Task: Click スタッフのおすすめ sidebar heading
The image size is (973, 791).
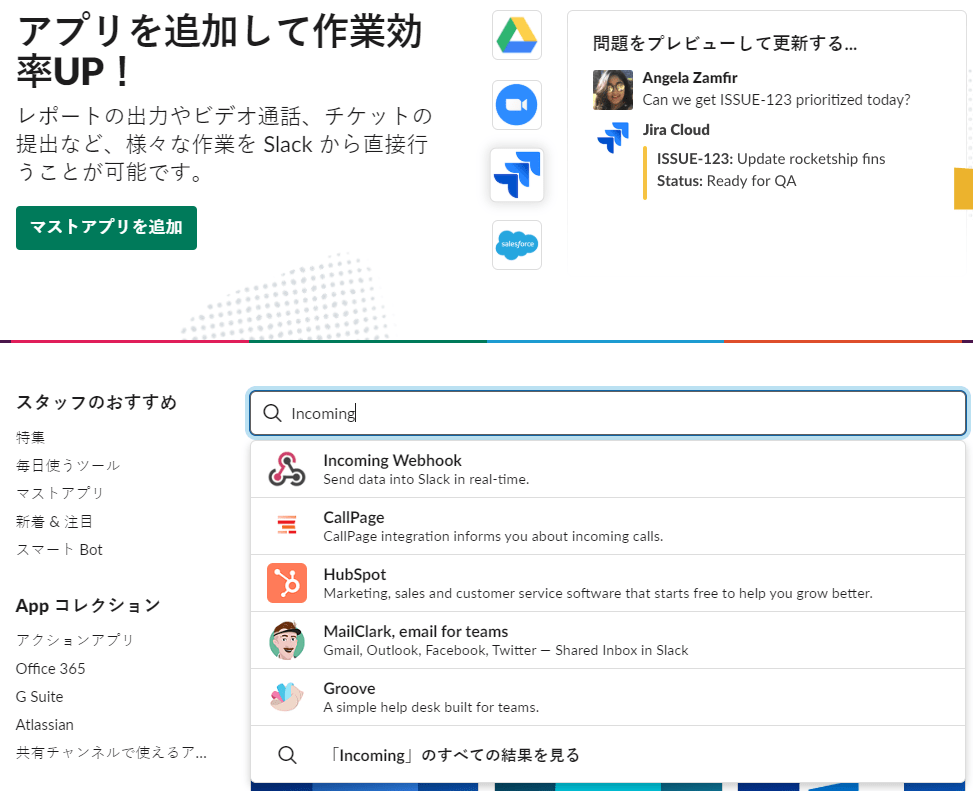Action: click(x=96, y=403)
